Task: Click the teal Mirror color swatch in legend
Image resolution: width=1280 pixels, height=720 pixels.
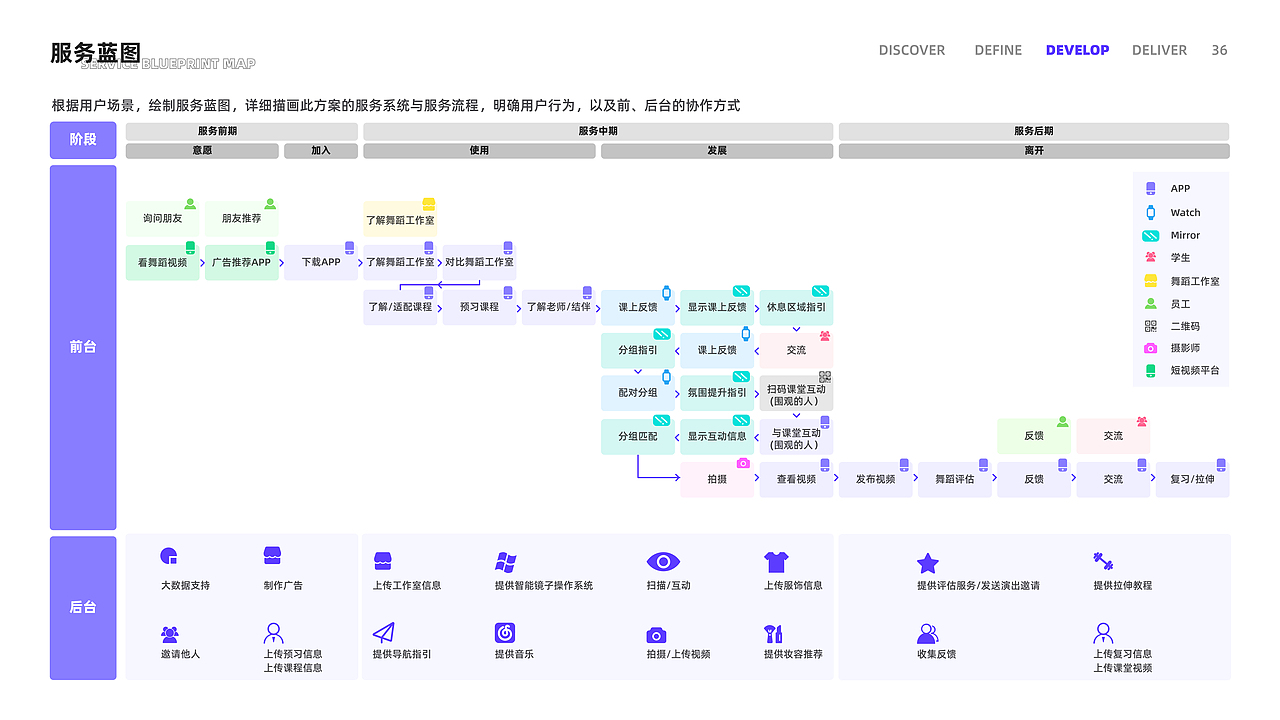Action: click(x=1151, y=235)
